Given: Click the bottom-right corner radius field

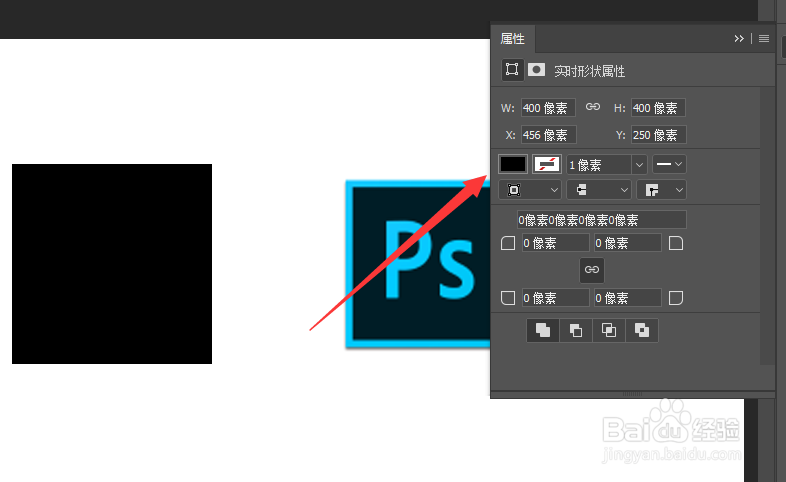Looking at the screenshot, I should pyautogui.click(x=627, y=298).
